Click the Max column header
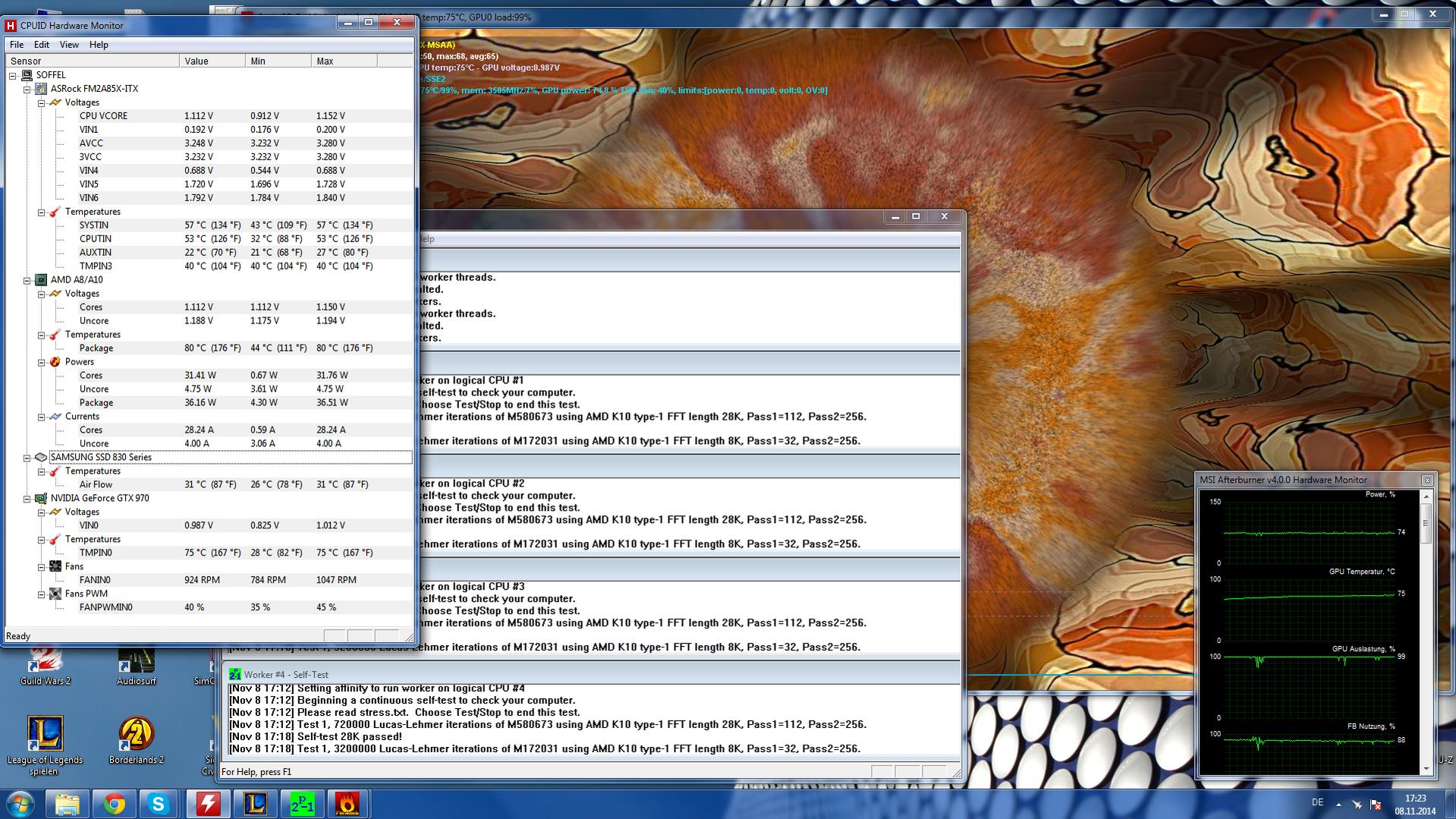 (x=344, y=61)
